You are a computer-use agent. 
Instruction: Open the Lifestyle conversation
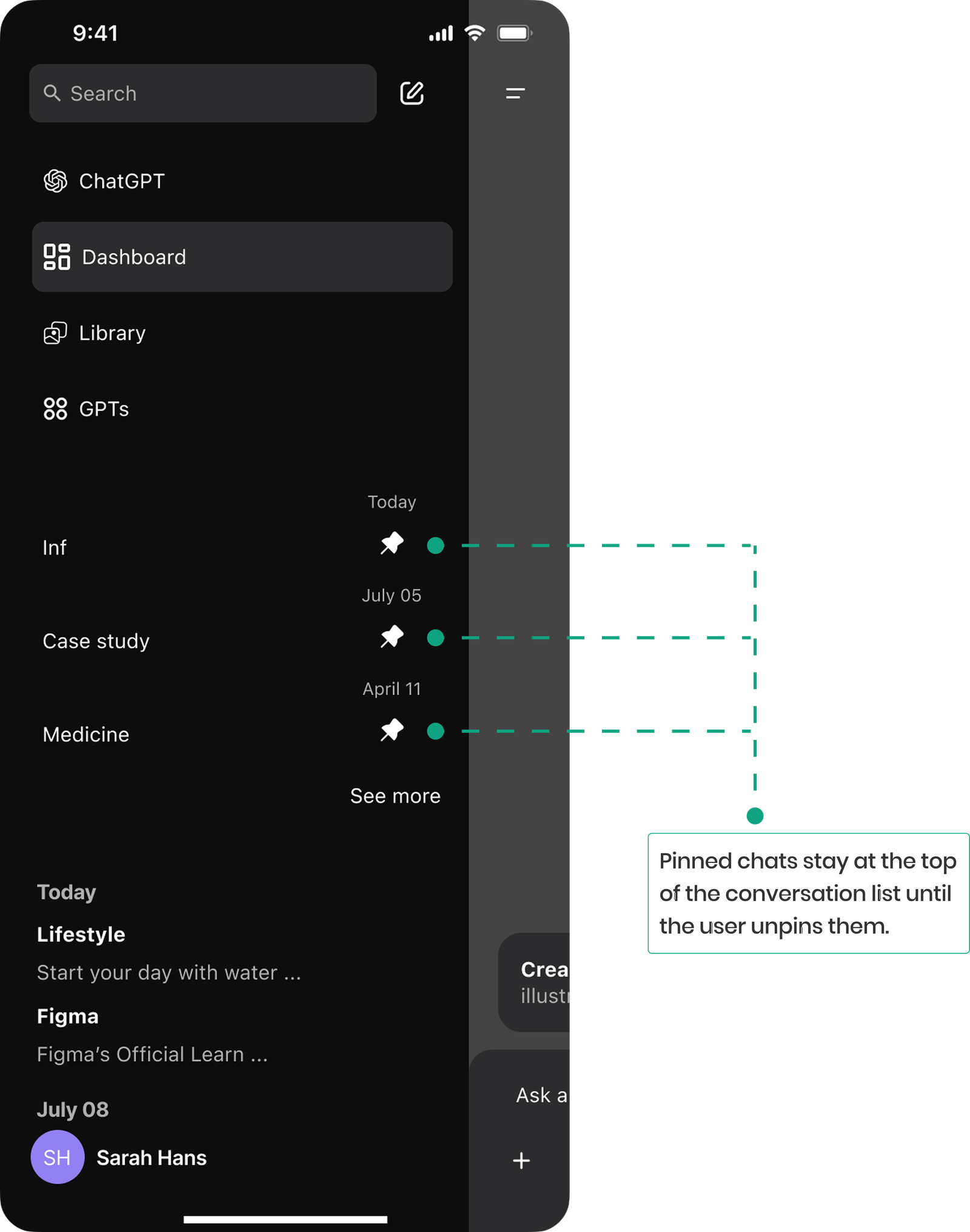81,934
